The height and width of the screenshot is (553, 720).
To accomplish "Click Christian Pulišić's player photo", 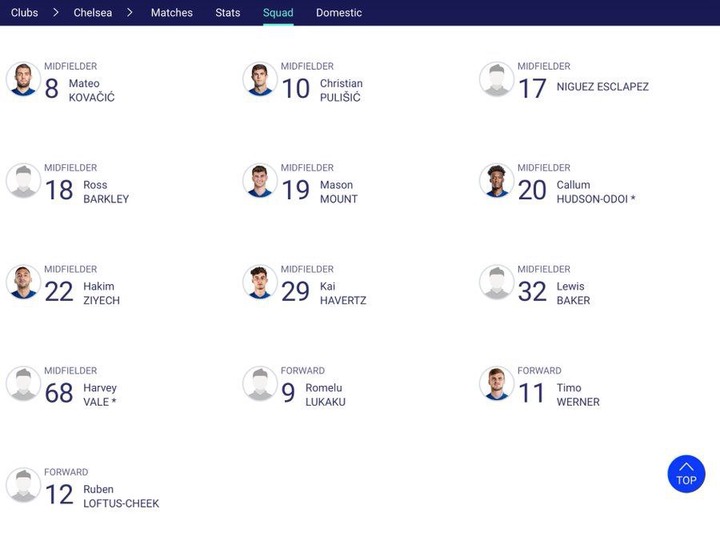I will 260,79.
